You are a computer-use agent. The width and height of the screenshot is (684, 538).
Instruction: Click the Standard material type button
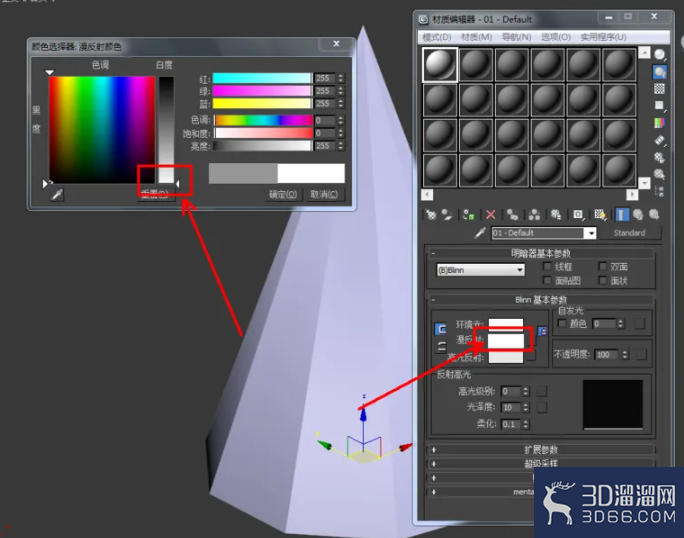629,233
